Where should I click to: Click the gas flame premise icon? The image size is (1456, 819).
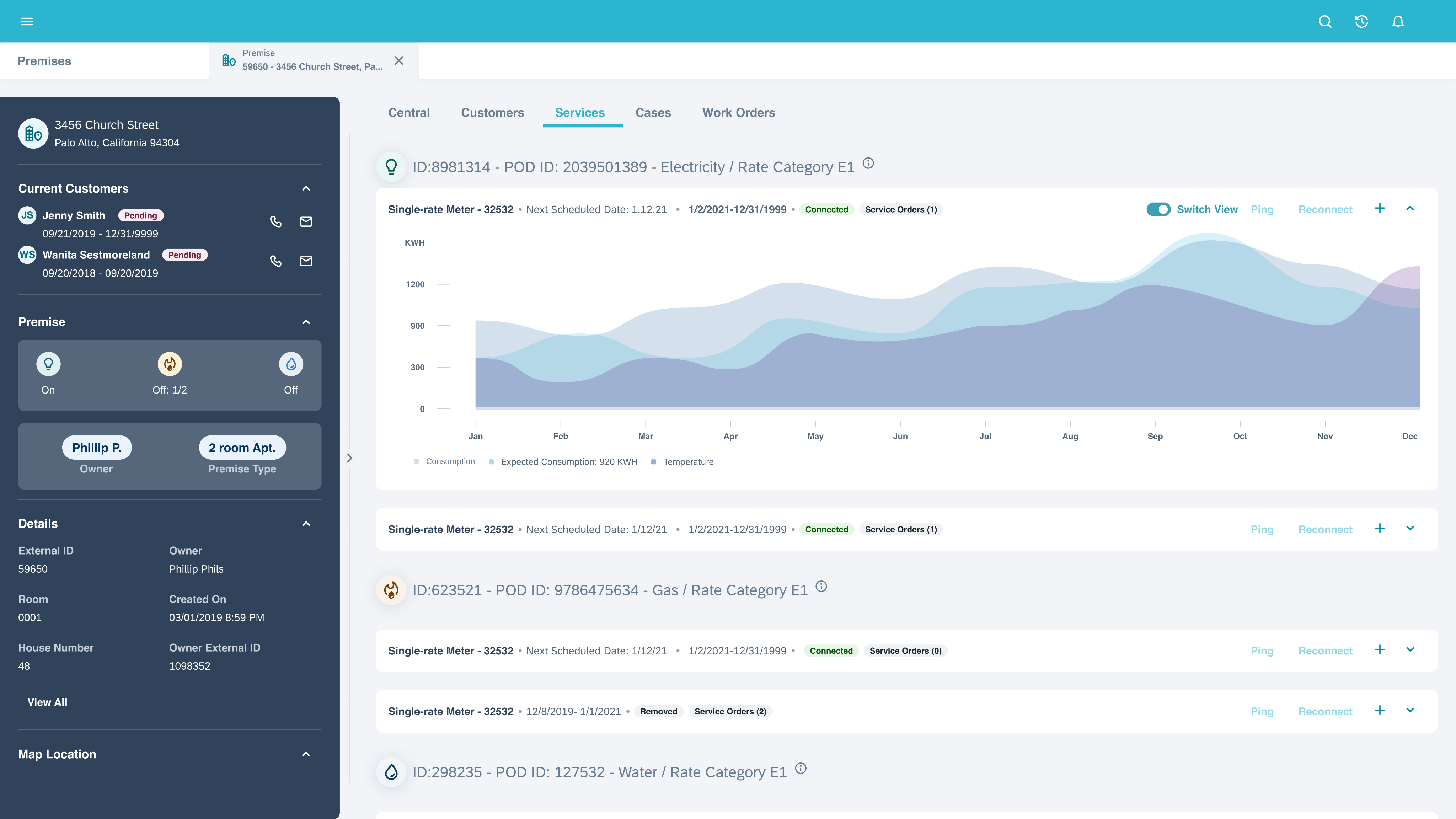pyautogui.click(x=169, y=364)
